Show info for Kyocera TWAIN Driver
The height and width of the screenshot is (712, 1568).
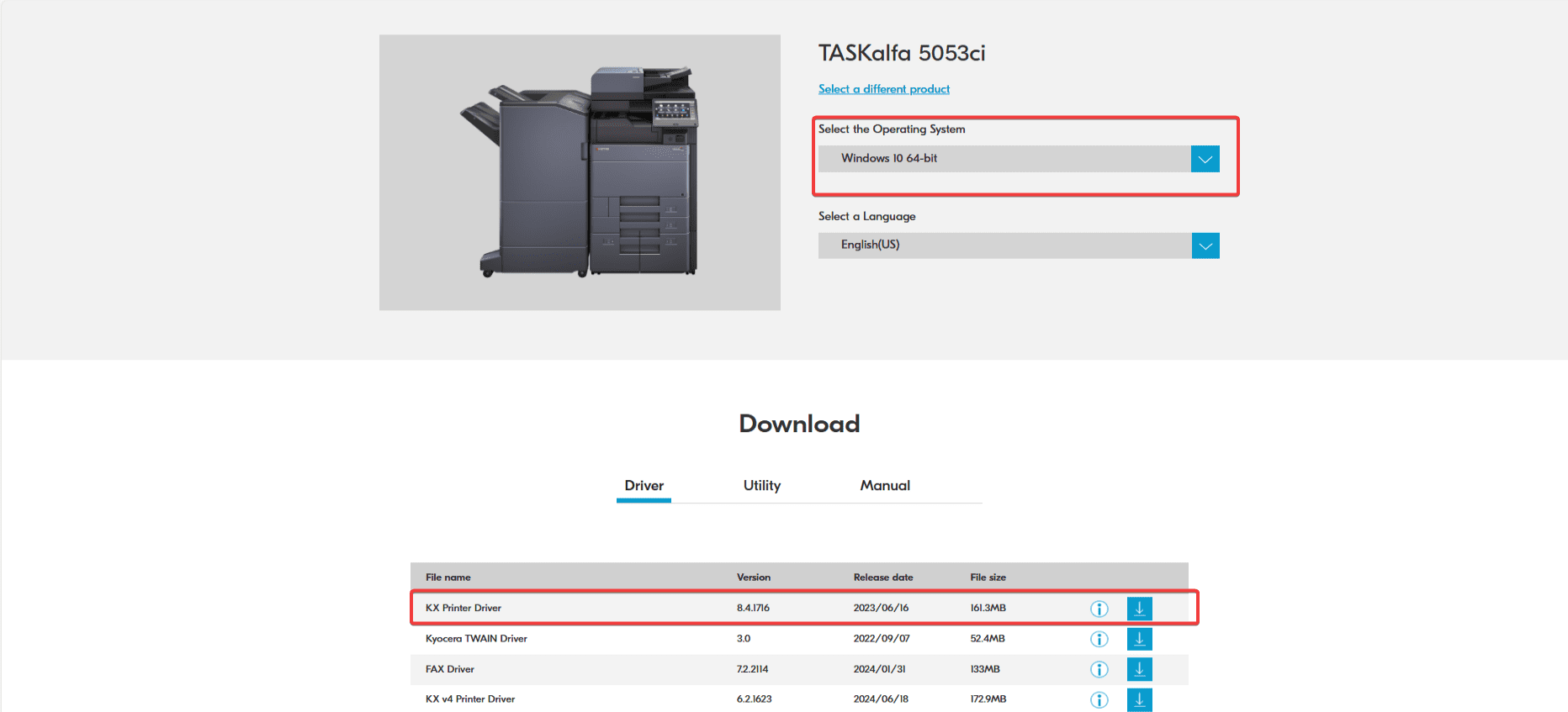click(x=1099, y=639)
